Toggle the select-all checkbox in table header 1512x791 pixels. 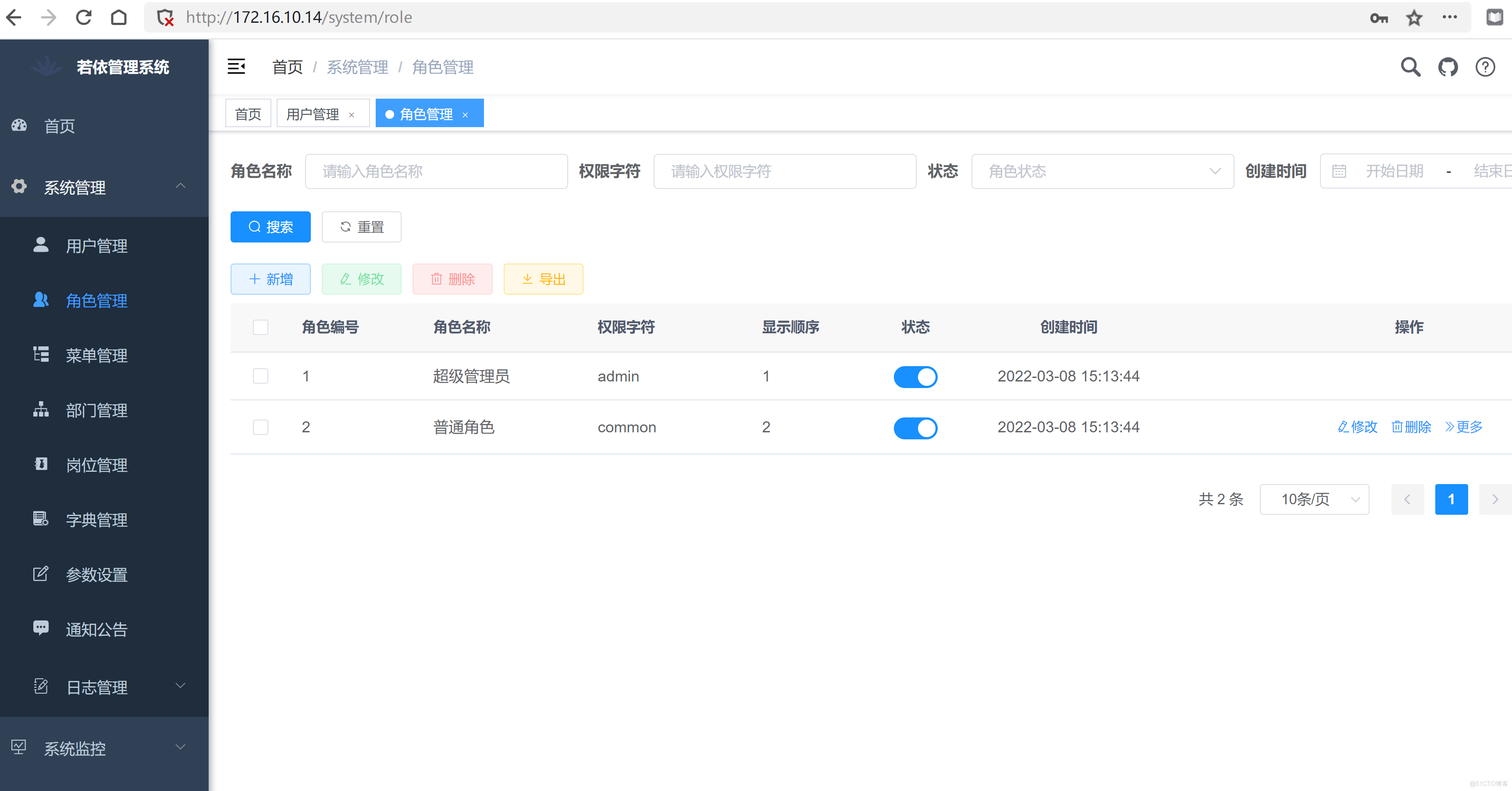point(260,327)
